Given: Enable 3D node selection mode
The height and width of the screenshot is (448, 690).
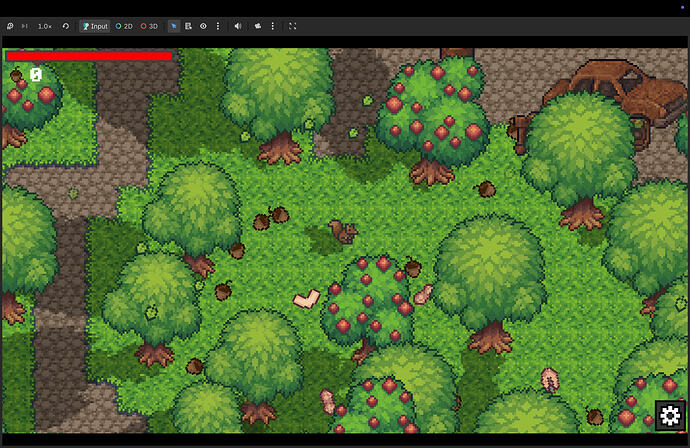Looking at the screenshot, I should coord(149,26).
